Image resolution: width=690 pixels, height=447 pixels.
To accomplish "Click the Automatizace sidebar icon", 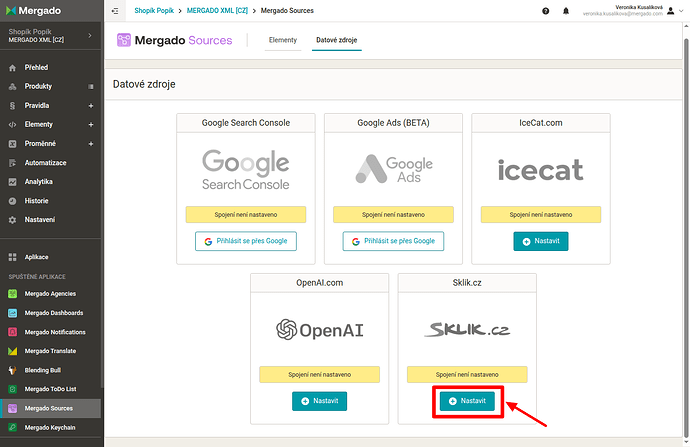I will (12, 163).
